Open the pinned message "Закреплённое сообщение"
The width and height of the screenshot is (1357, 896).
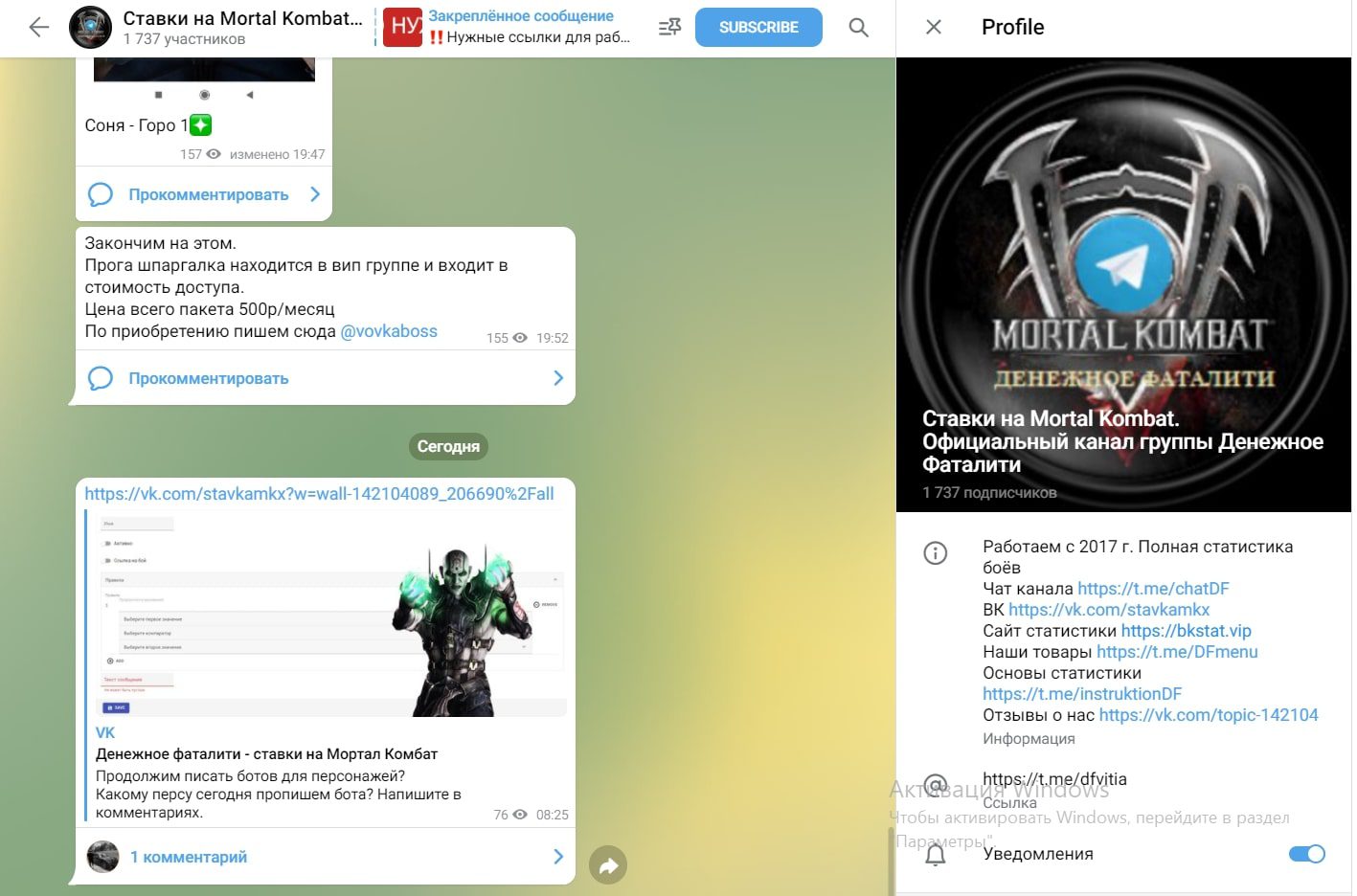(x=521, y=16)
